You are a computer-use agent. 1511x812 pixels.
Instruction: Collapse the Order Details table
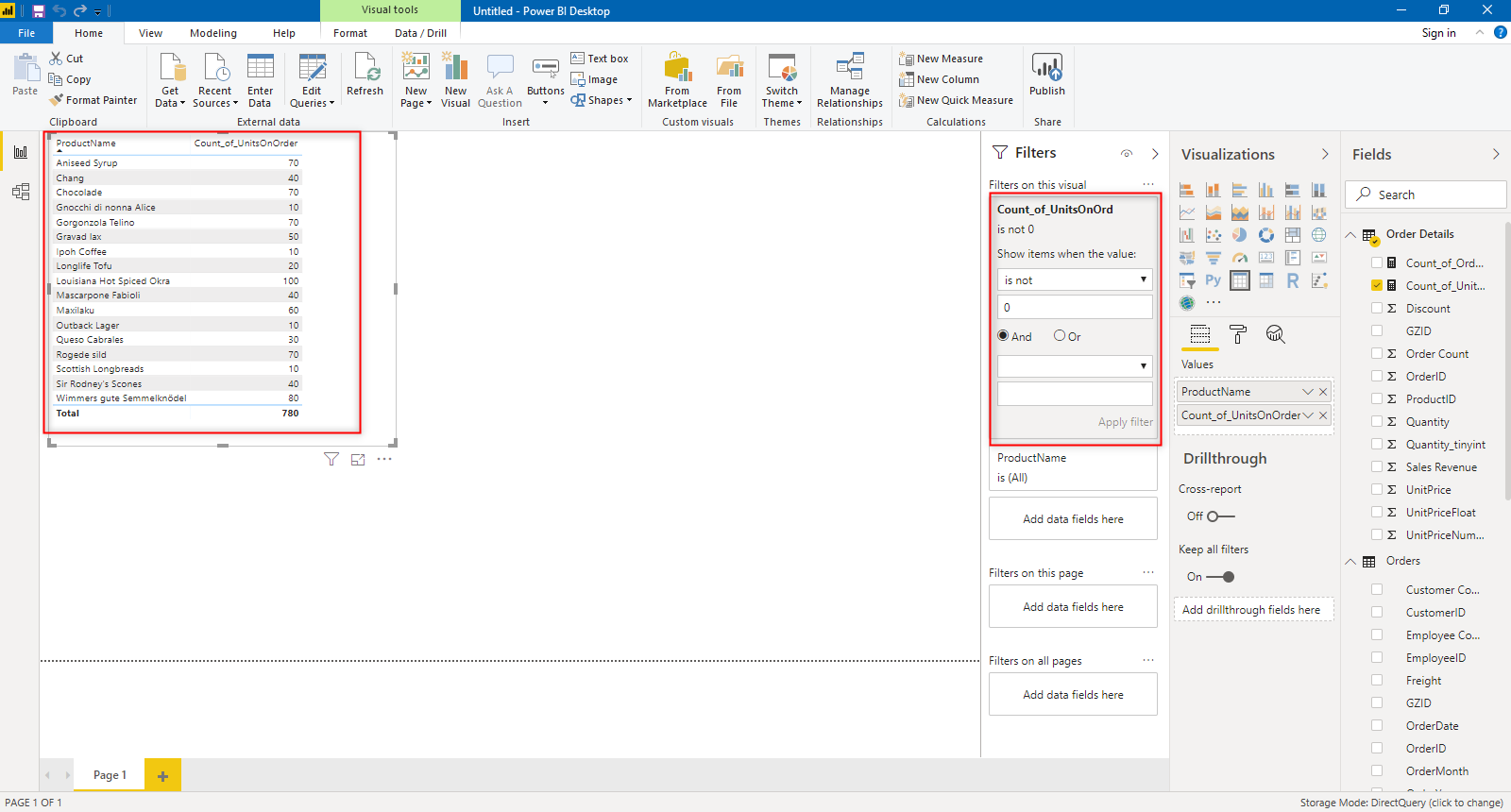[1350, 235]
